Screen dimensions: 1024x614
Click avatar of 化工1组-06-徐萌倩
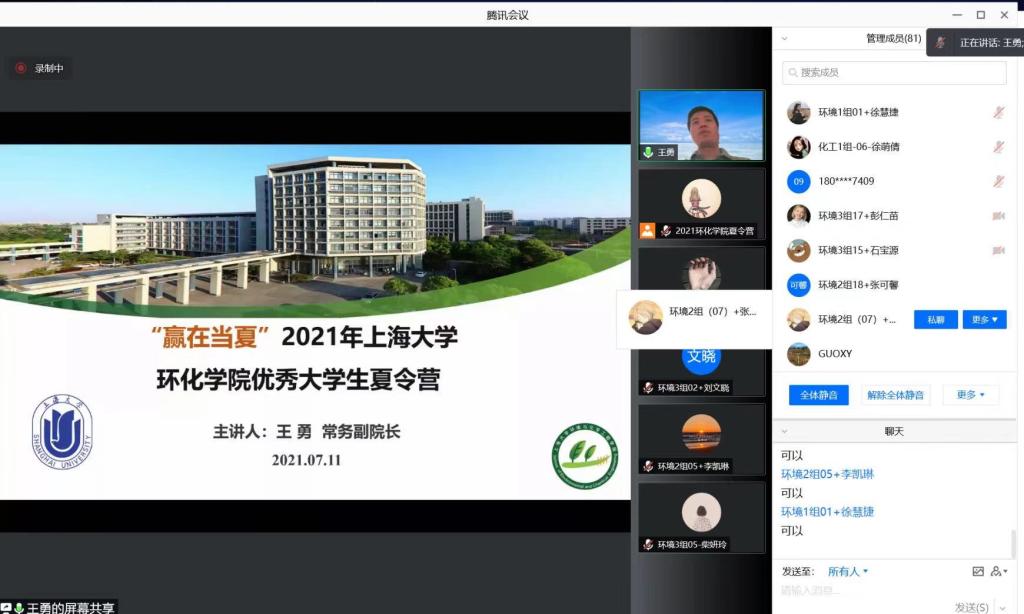[x=798, y=147]
